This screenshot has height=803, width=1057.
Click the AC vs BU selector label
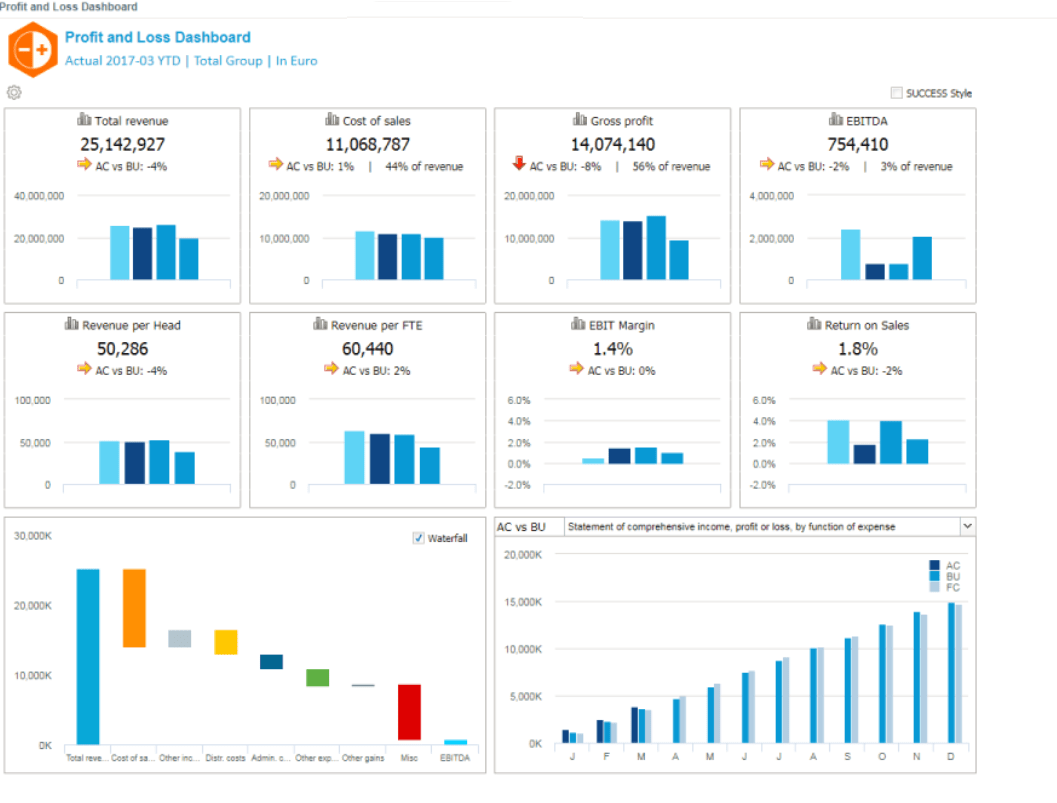pyautogui.click(x=522, y=526)
